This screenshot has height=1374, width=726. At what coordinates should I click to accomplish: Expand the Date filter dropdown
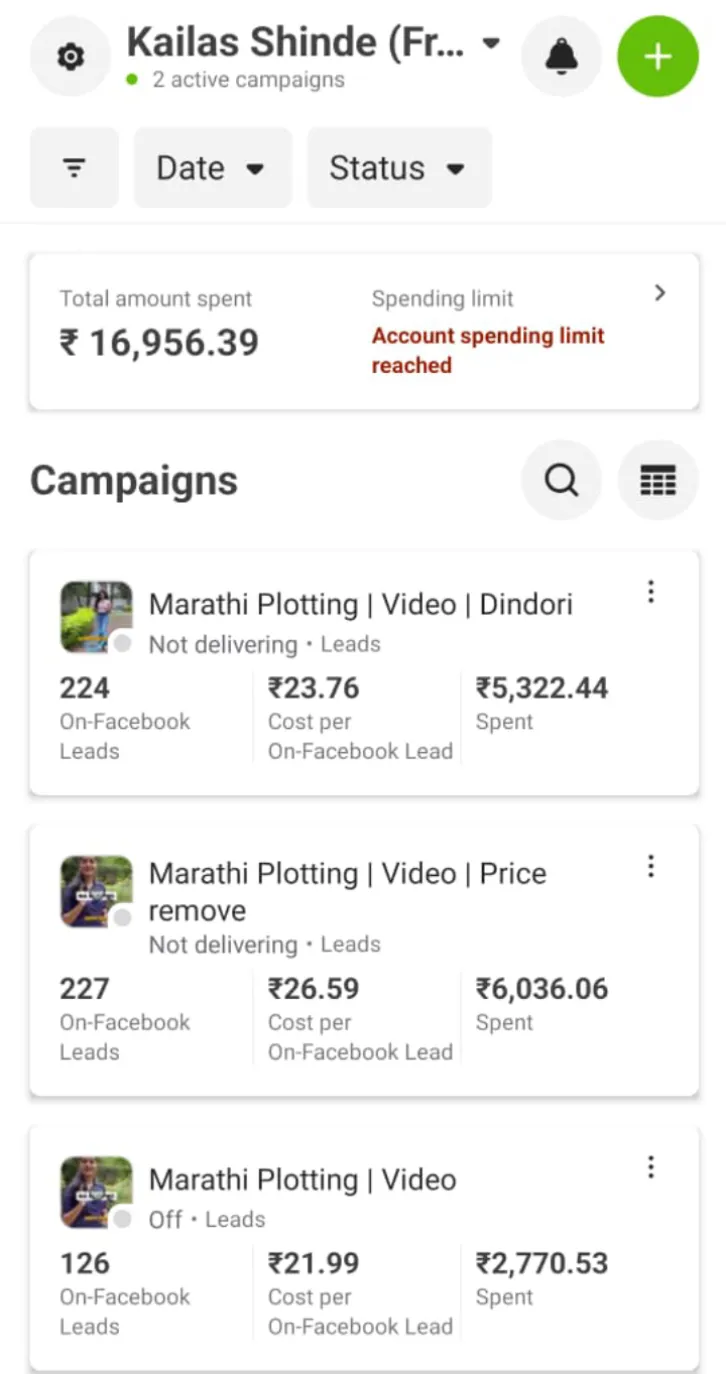(x=212, y=168)
